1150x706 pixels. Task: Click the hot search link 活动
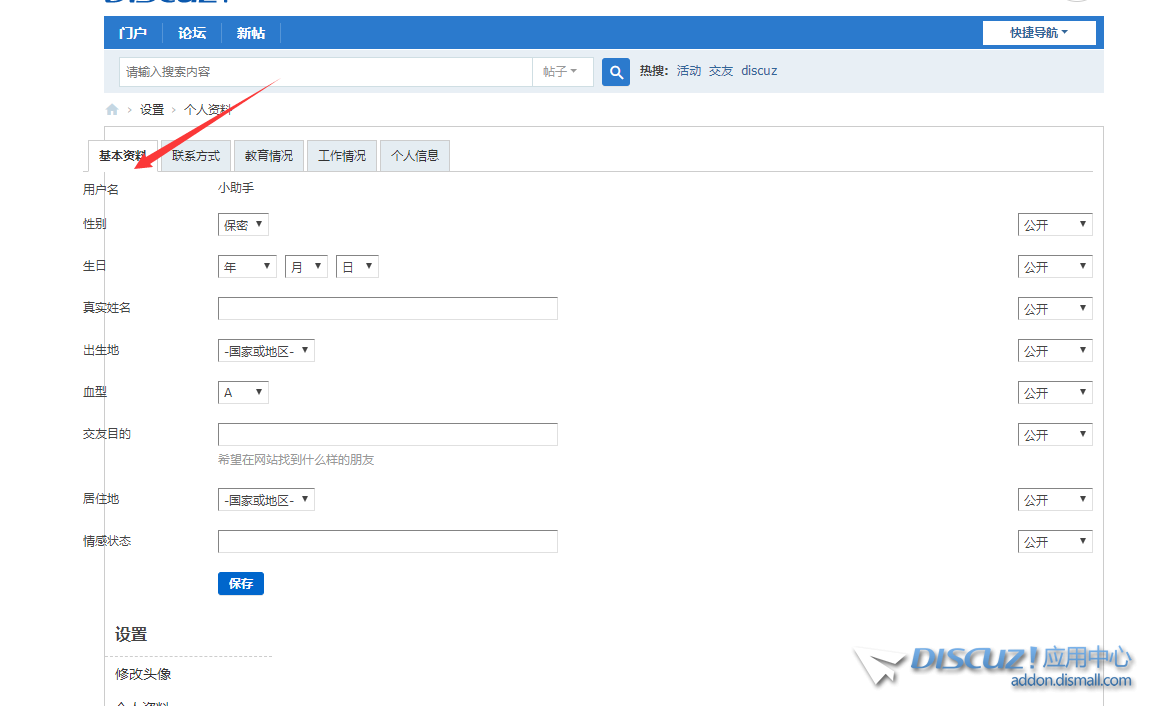click(x=689, y=71)
